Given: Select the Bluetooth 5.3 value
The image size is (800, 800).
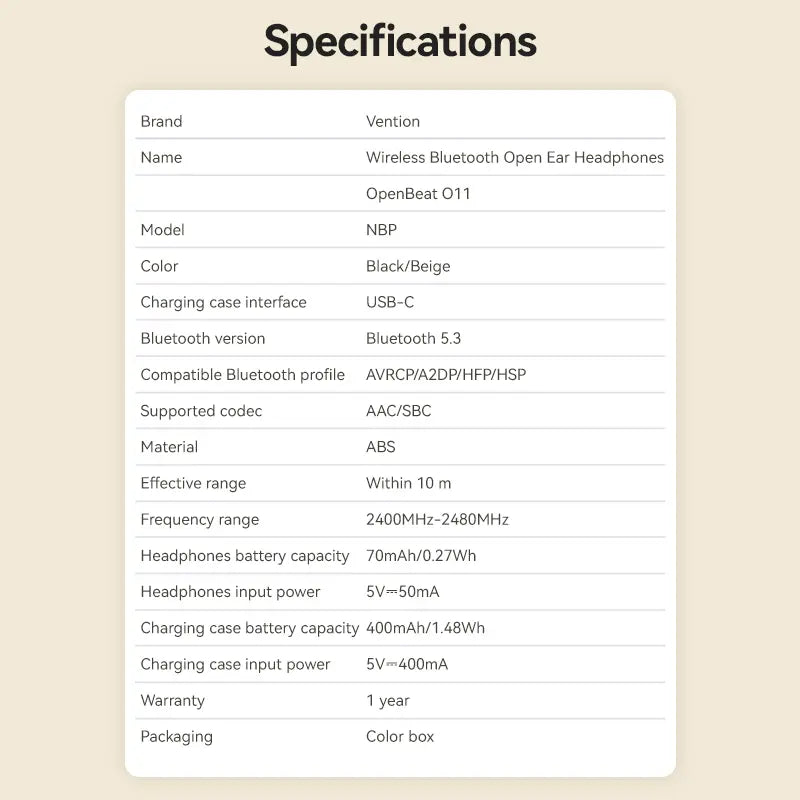Looking at the screenshot, I should [x=413, y=338].
